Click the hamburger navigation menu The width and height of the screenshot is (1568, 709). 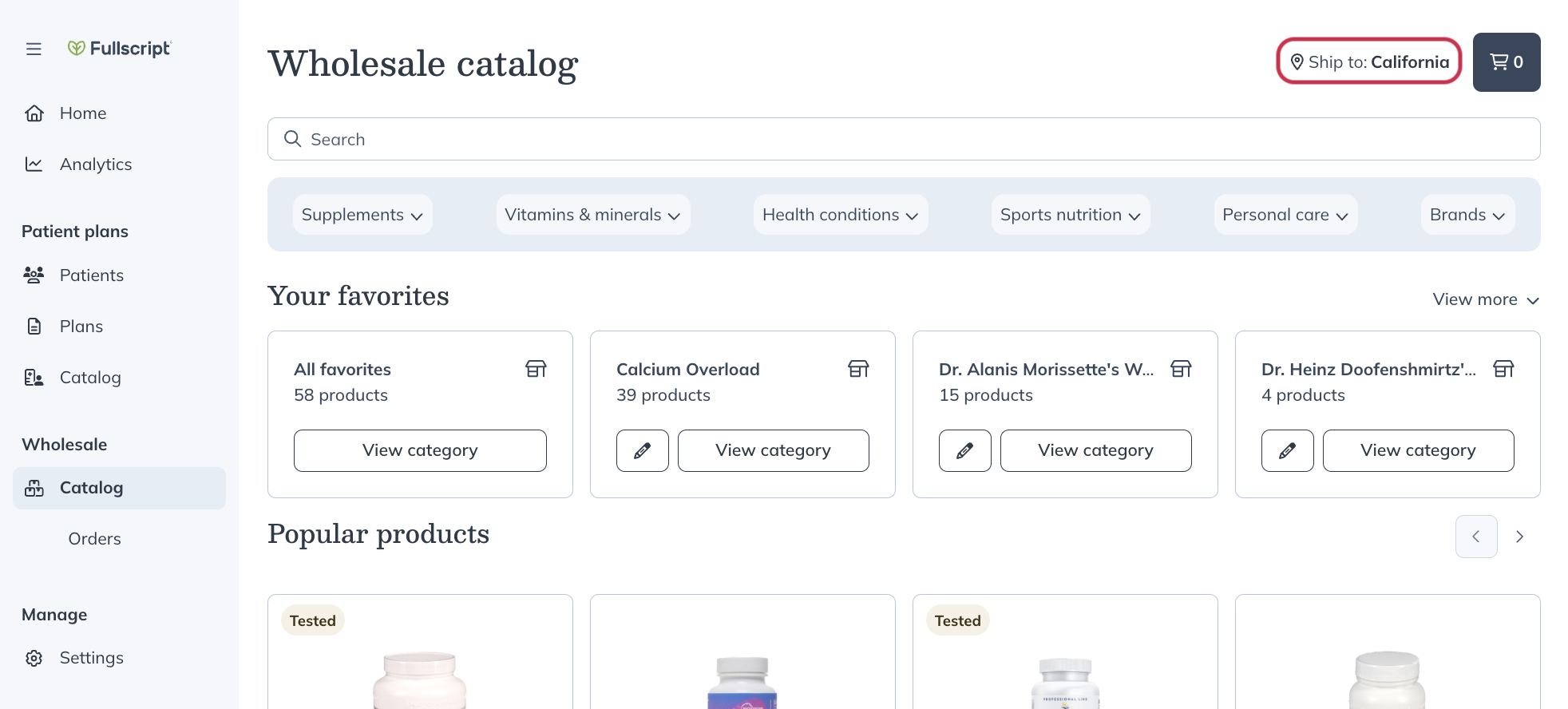coord(34,49)
